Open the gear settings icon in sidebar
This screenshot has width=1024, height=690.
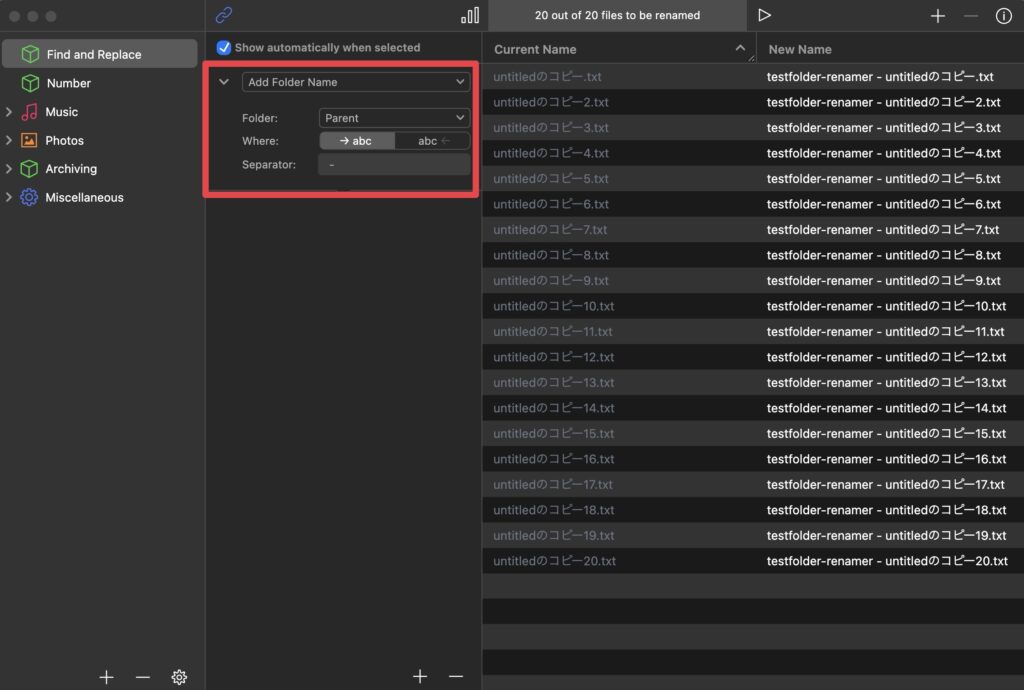179,677
